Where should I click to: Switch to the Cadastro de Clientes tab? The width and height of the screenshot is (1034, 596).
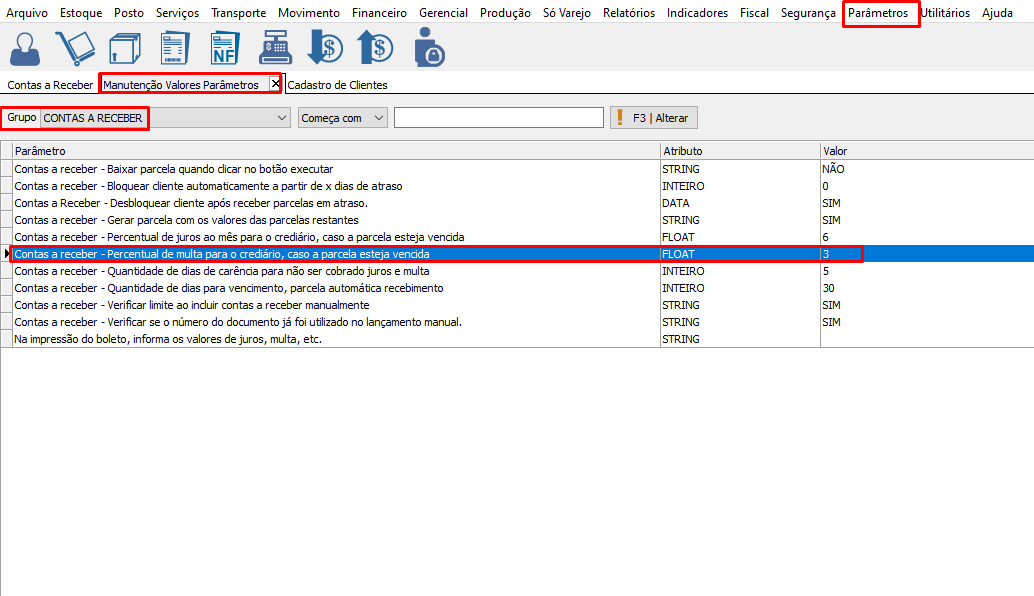[x=337, y=85]
